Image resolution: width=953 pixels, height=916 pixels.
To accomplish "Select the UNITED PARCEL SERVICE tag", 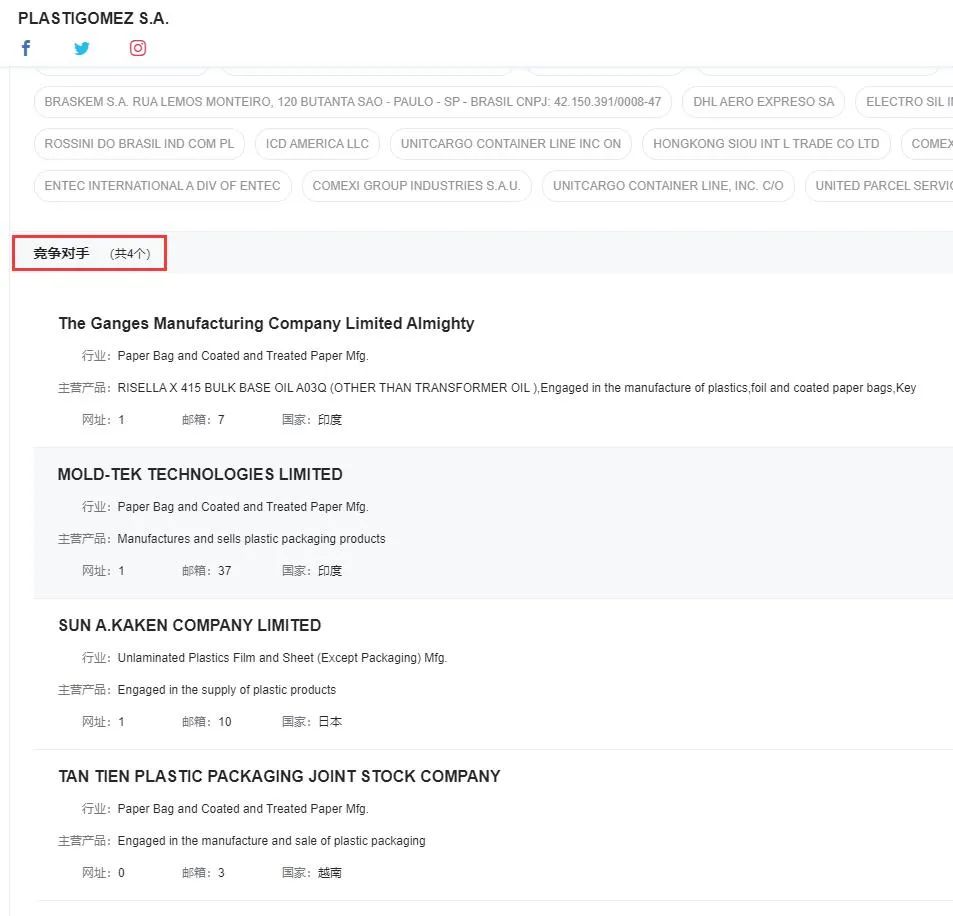I will coord(879,185).
